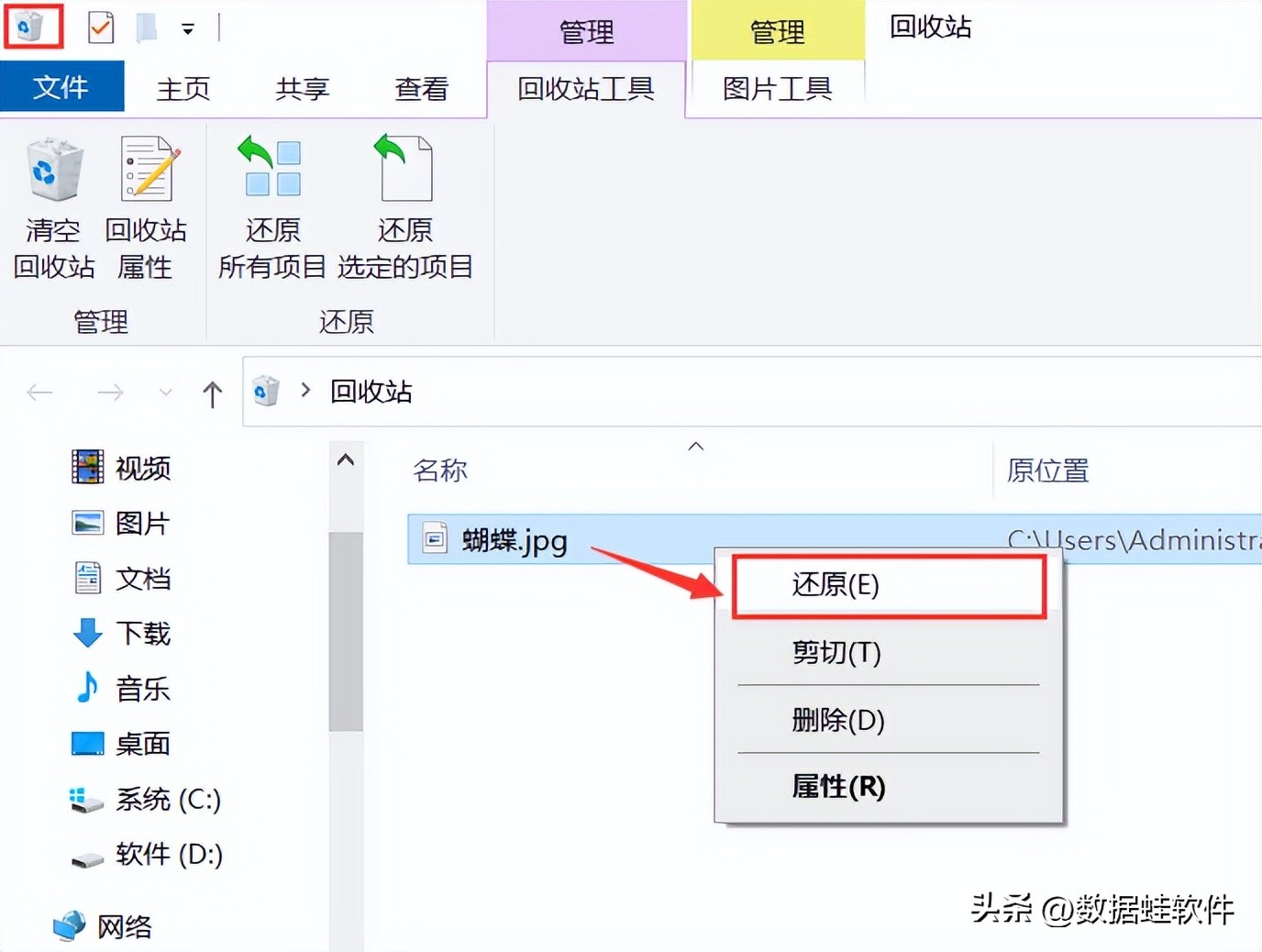Viewport: 1262px width, 952px height.
Task: Click the navigation pane scroll-up arrow
Action: pos(346,459)
